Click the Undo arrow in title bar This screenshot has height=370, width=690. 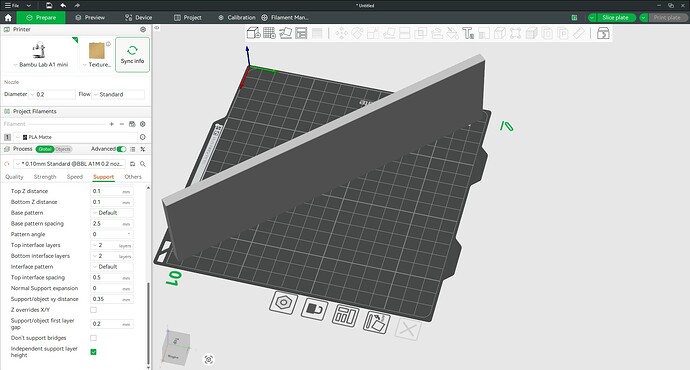tap(63, 5)
